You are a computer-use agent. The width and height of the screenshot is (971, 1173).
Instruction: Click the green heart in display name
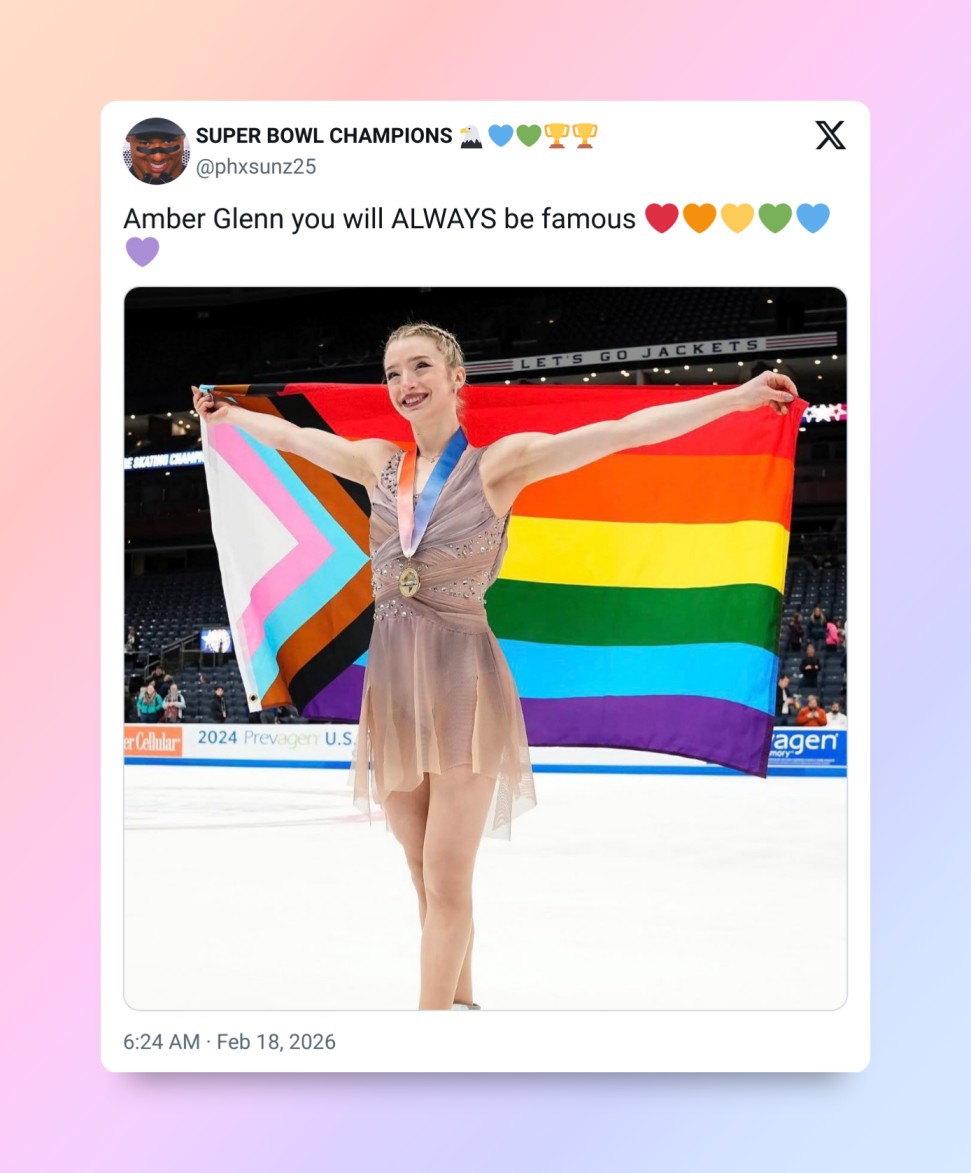tap(529, 136)
